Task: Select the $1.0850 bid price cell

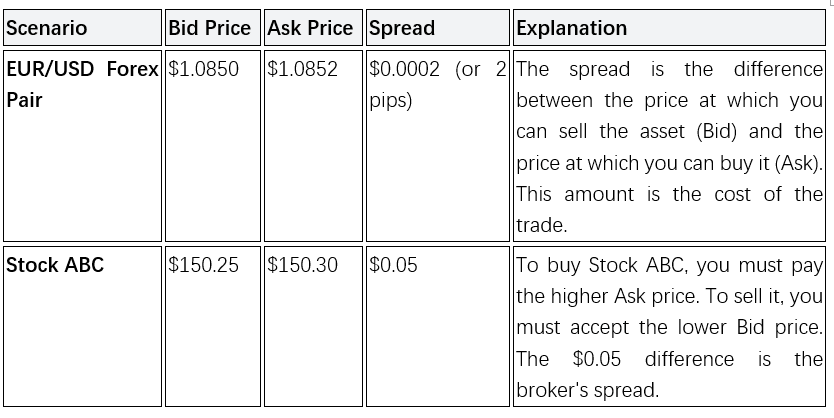Action: click(204, 70)
